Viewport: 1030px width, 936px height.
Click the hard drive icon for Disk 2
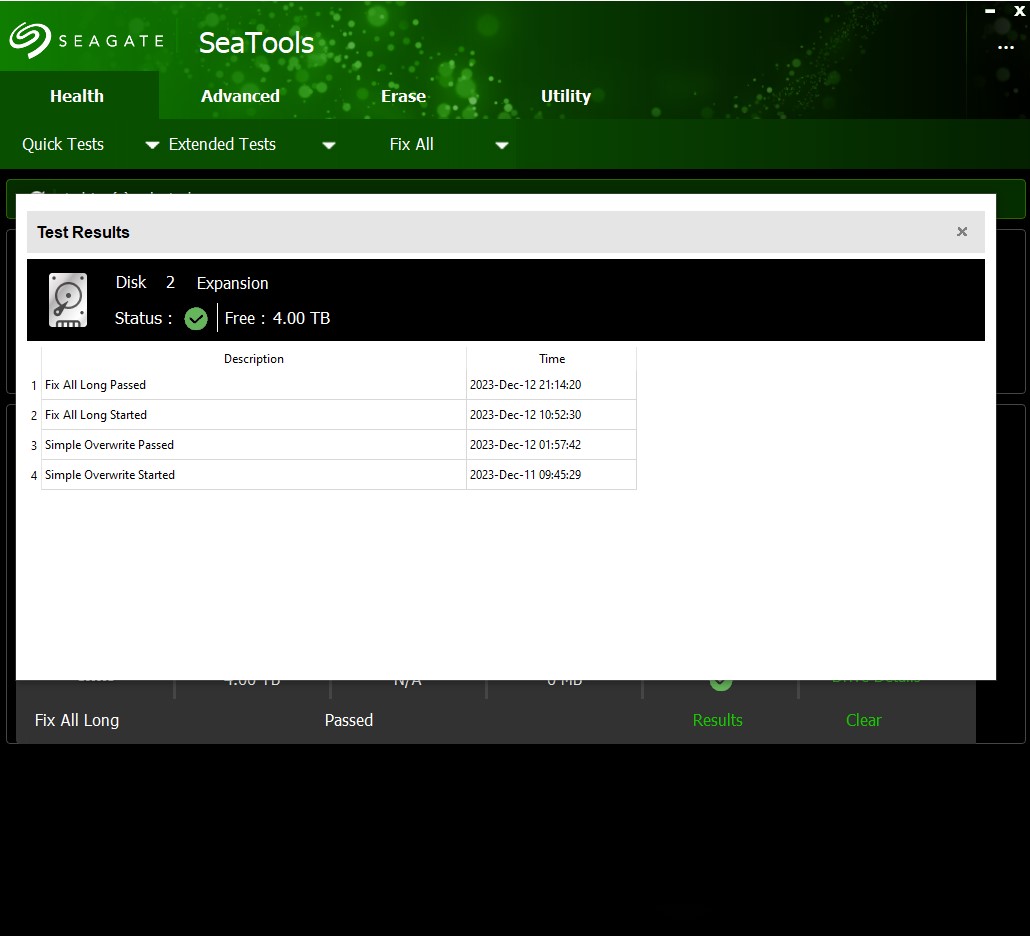pos(68,300)
